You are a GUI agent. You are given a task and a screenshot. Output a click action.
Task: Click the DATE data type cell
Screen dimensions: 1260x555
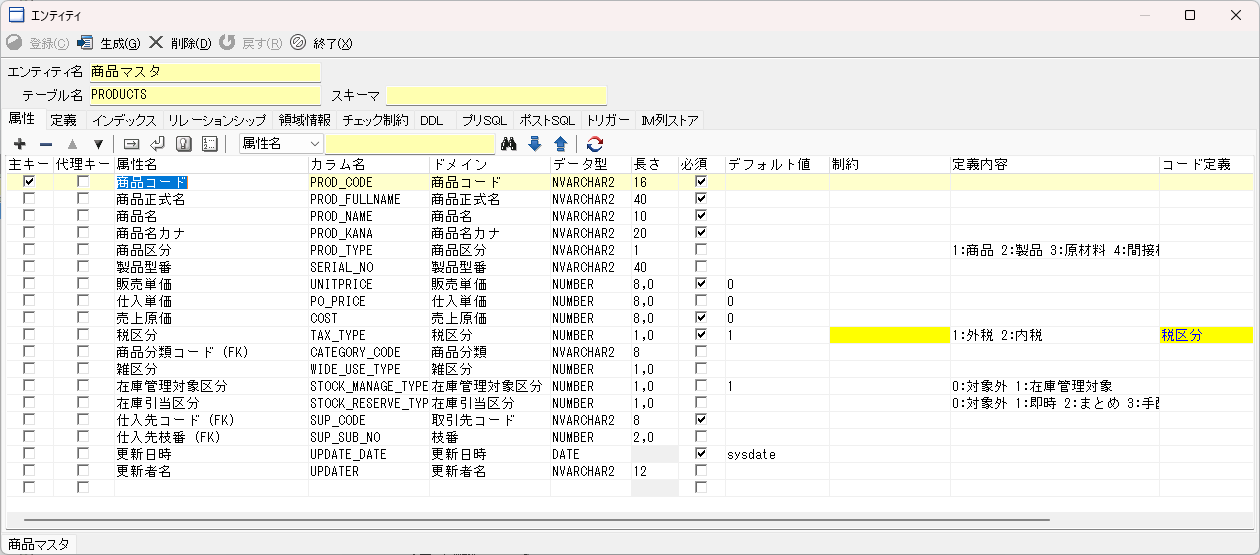pyautogui.click(x=590, y=454)
